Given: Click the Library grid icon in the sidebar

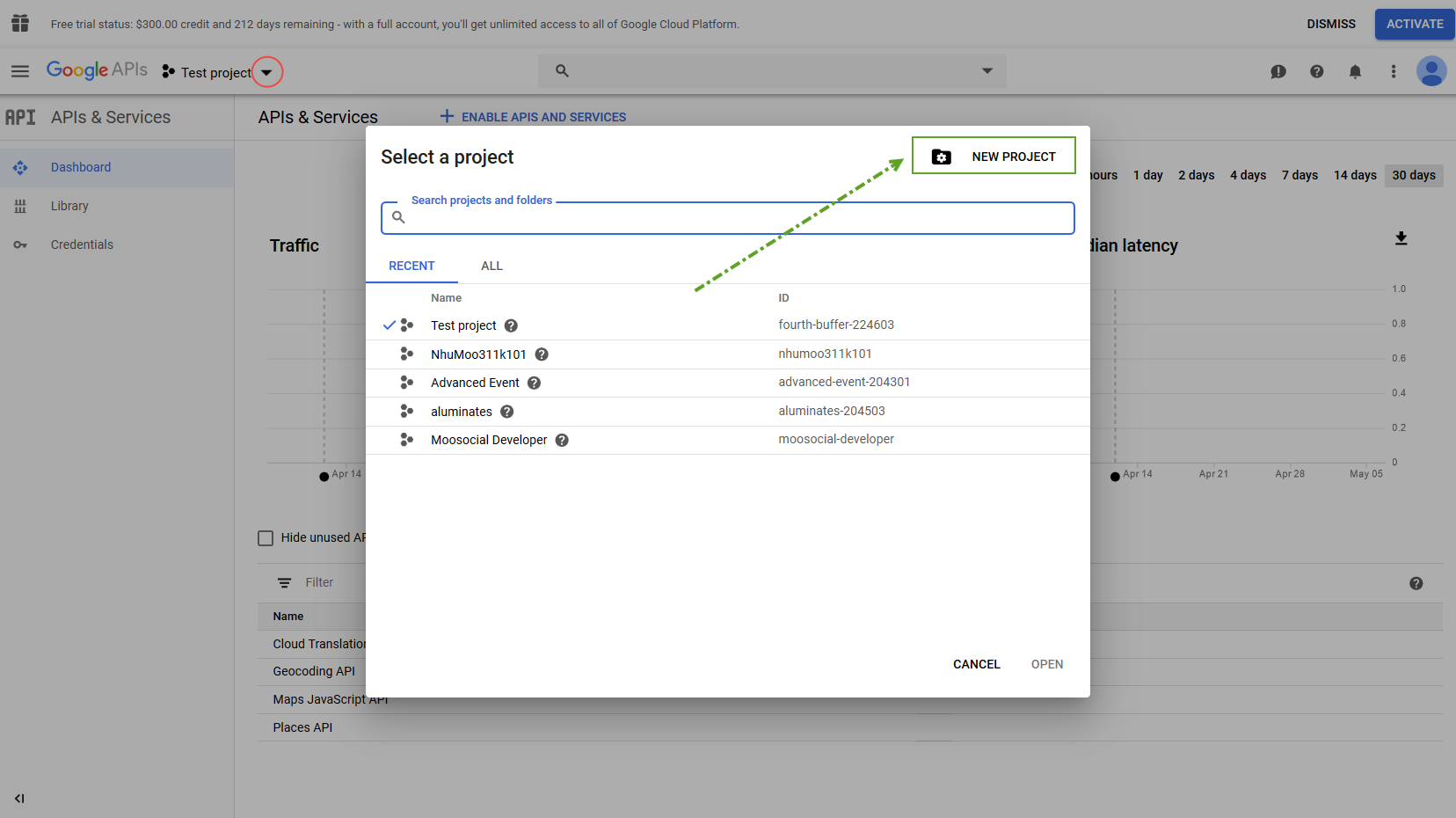Looking at the screenshot, I should (x=20, y=206).
